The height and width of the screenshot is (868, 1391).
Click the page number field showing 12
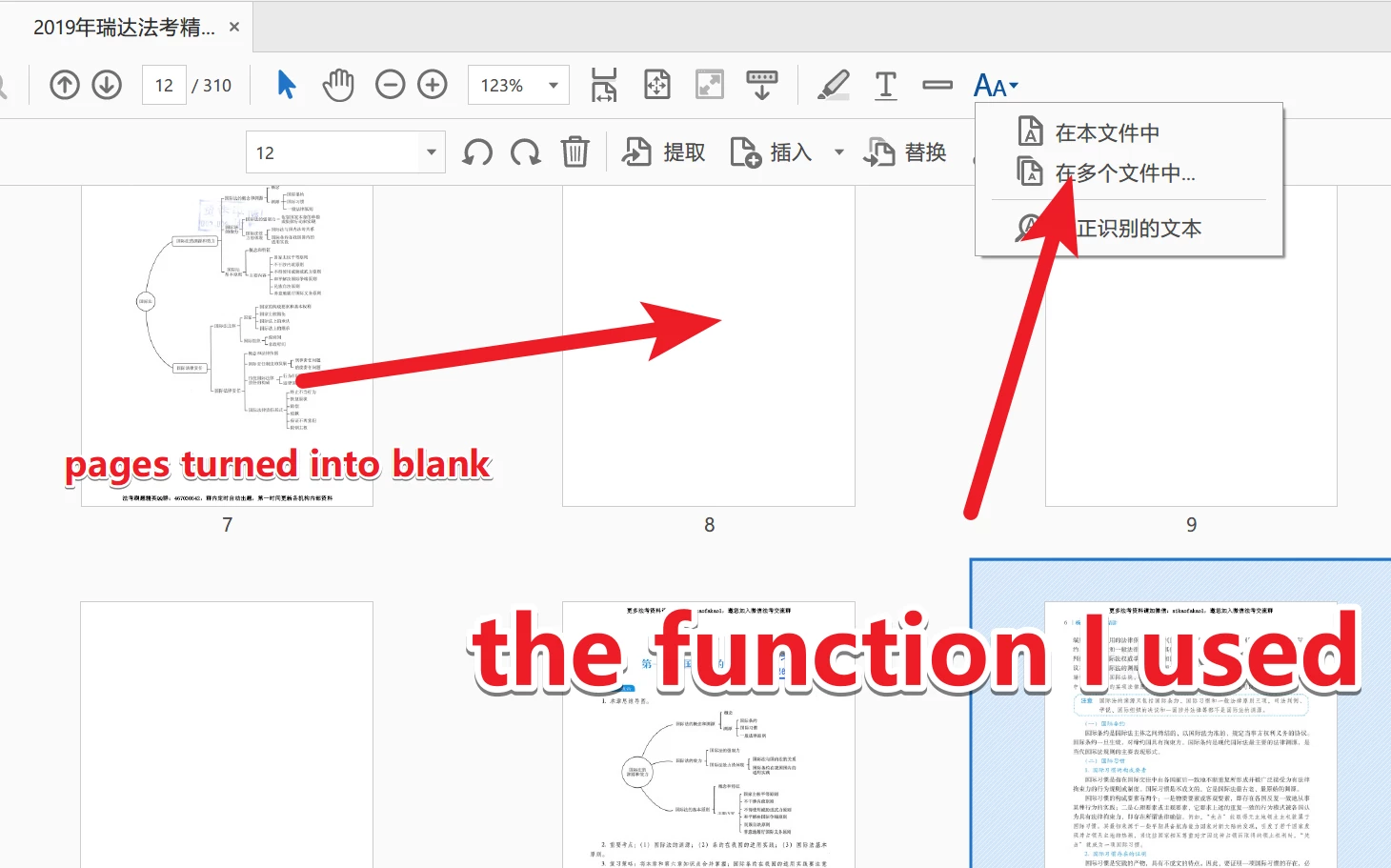(x=164, y=85)
